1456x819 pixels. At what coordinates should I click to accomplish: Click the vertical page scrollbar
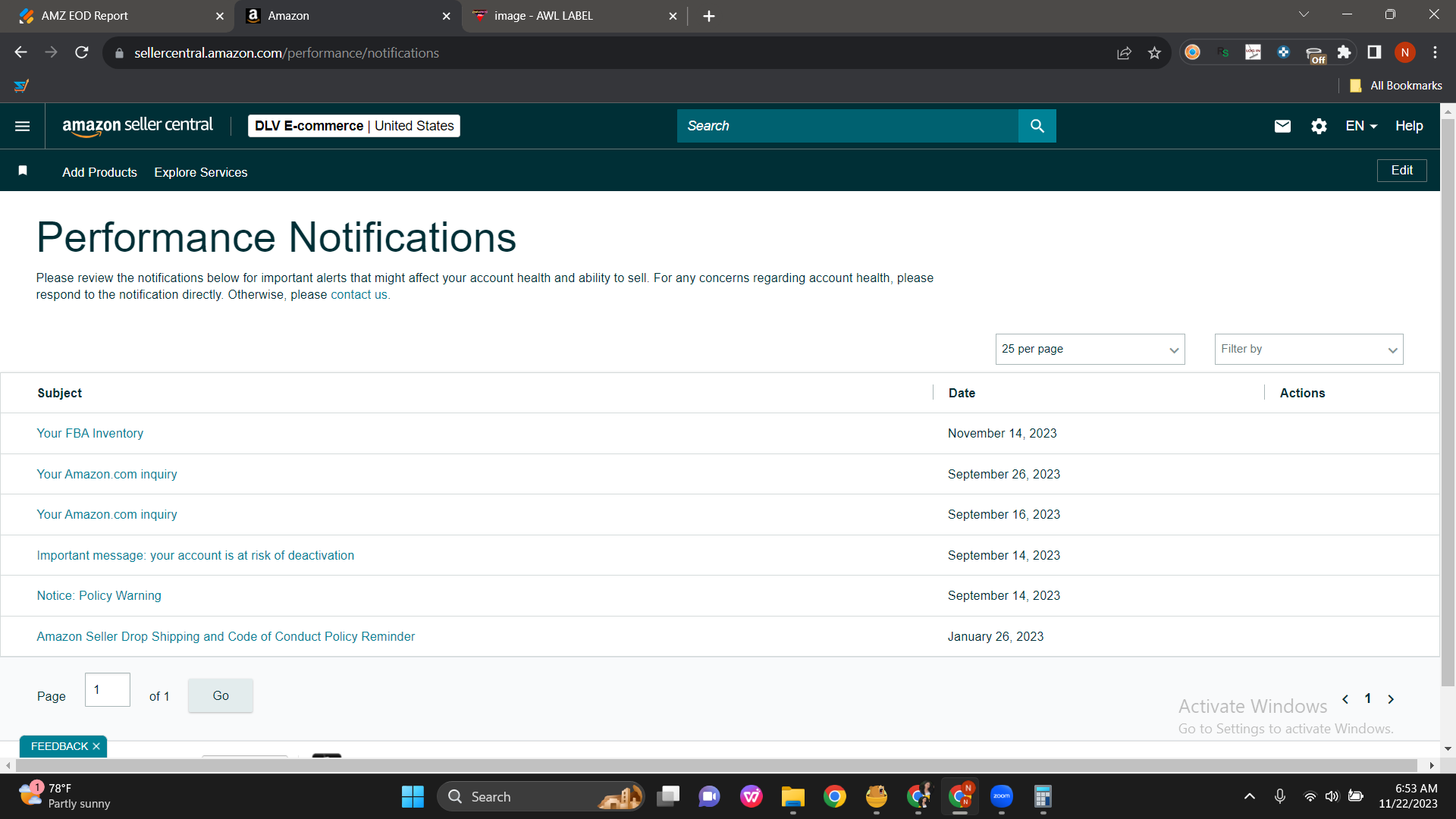(1448, 402)
